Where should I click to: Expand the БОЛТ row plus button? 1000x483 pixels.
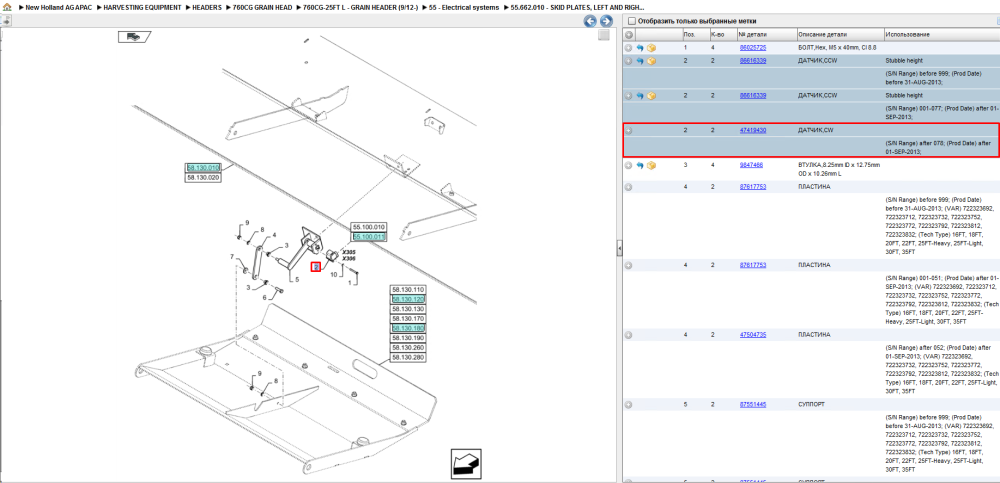(x=629, y=48)
